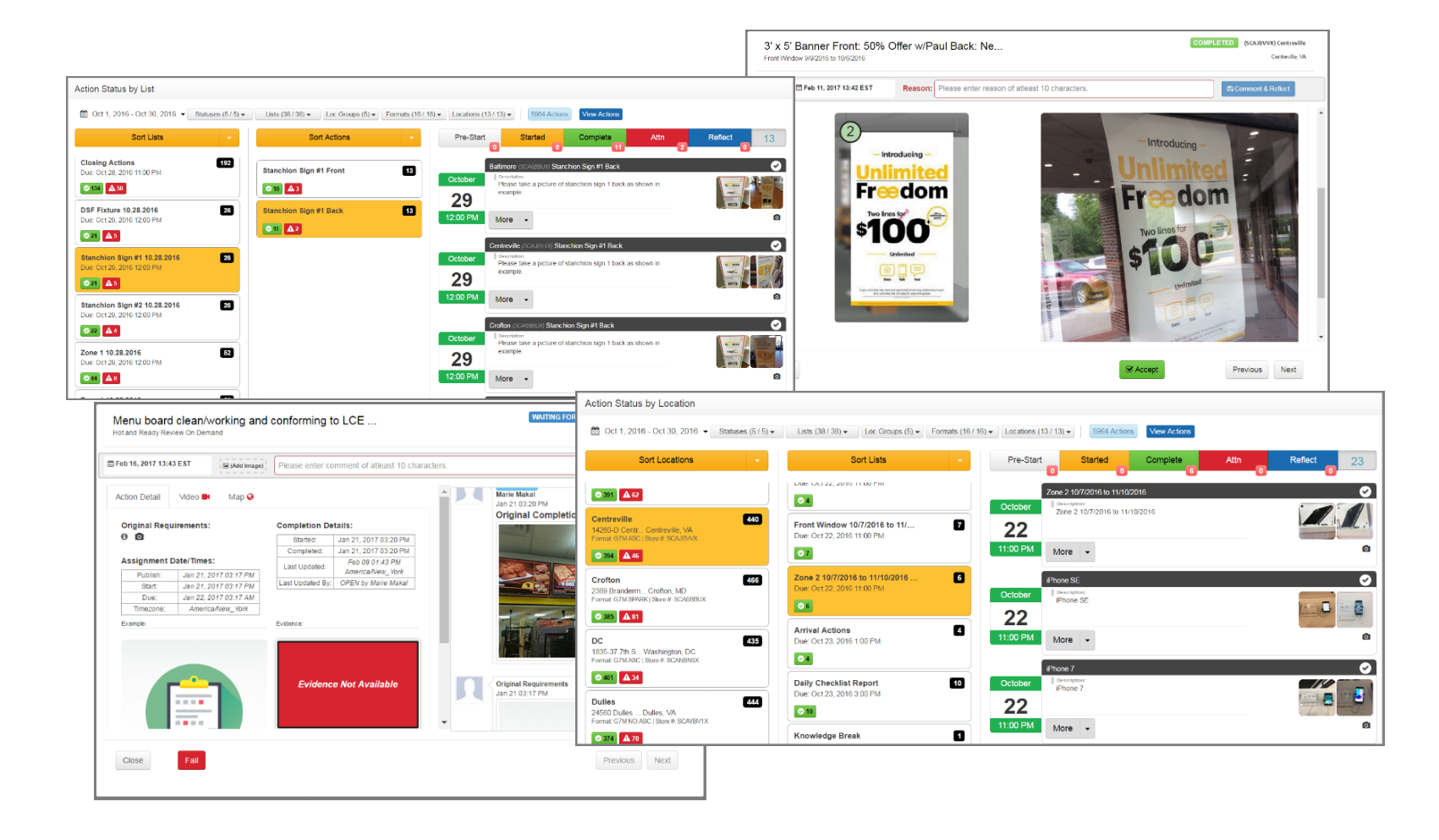1439x840 pixels.
Task: Toggle checkmark on Centreville Stanchion Sign #1 Back
Action: coord(776,245)
